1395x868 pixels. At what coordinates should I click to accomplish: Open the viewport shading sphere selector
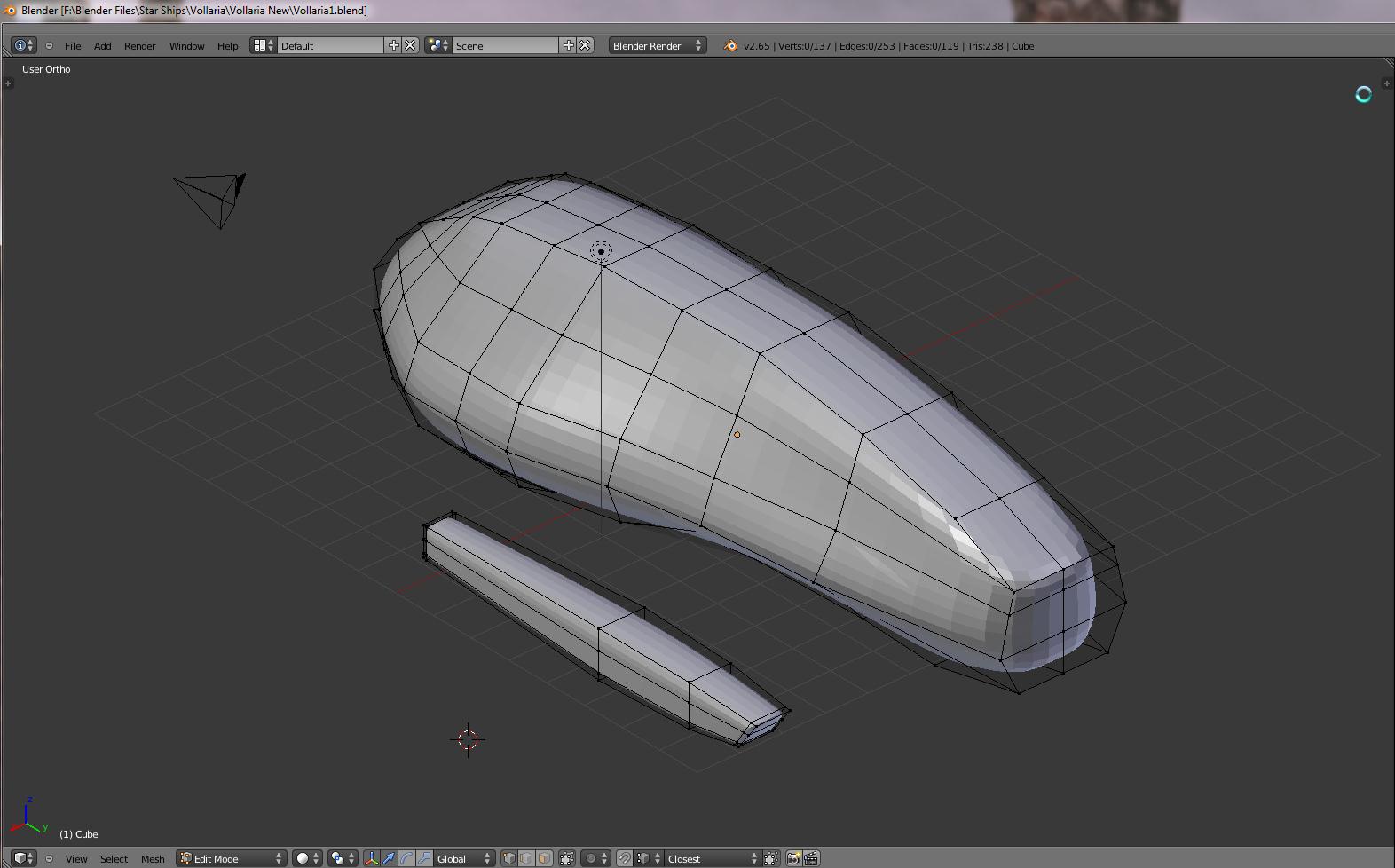[x=307, y=858]
